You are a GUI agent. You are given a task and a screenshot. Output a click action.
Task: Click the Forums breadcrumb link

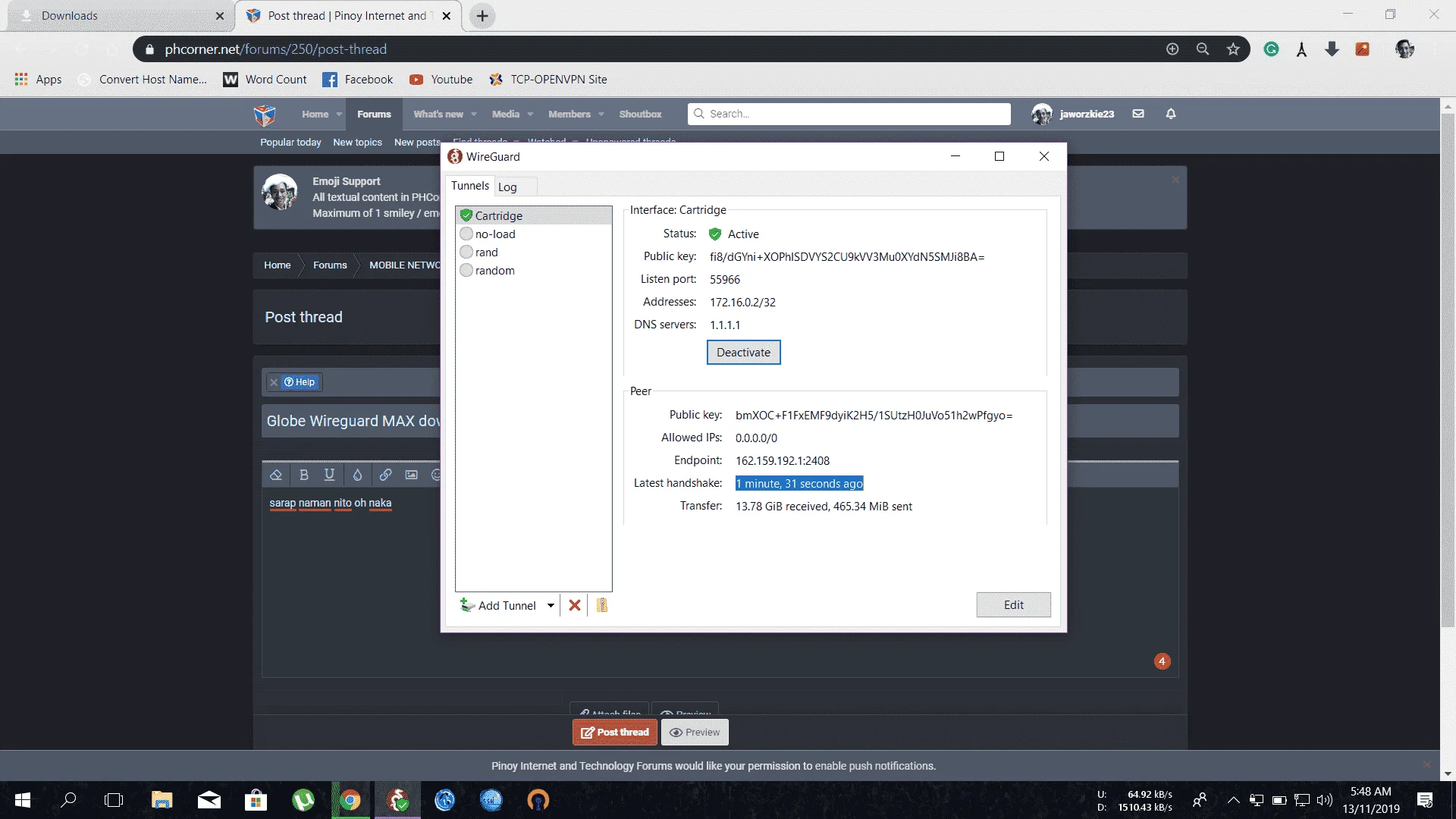coord(330,265)
